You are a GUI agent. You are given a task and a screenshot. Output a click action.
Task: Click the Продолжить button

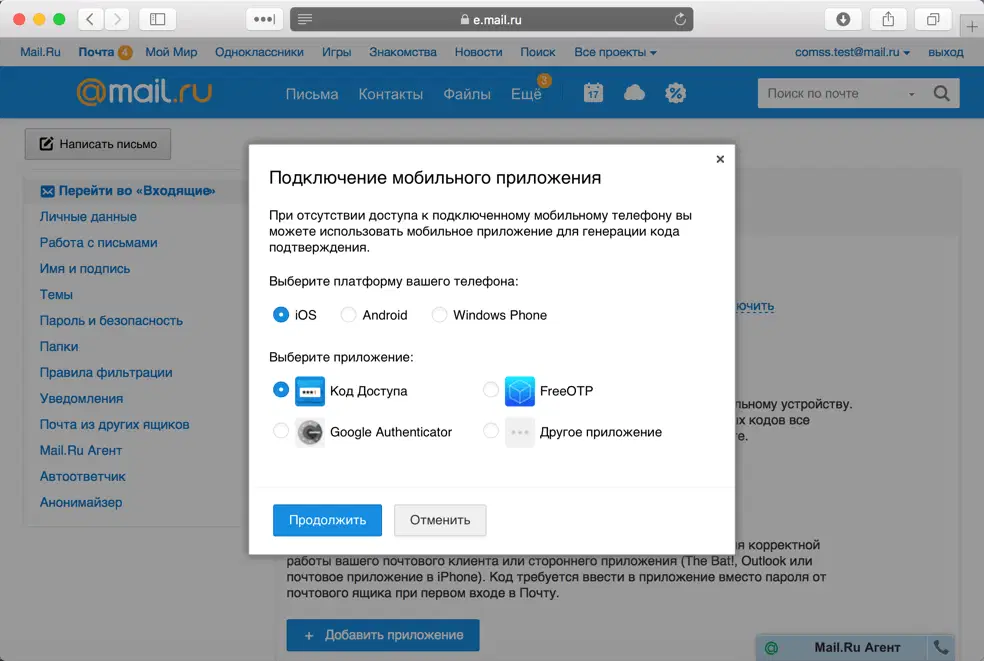point(327,520)
